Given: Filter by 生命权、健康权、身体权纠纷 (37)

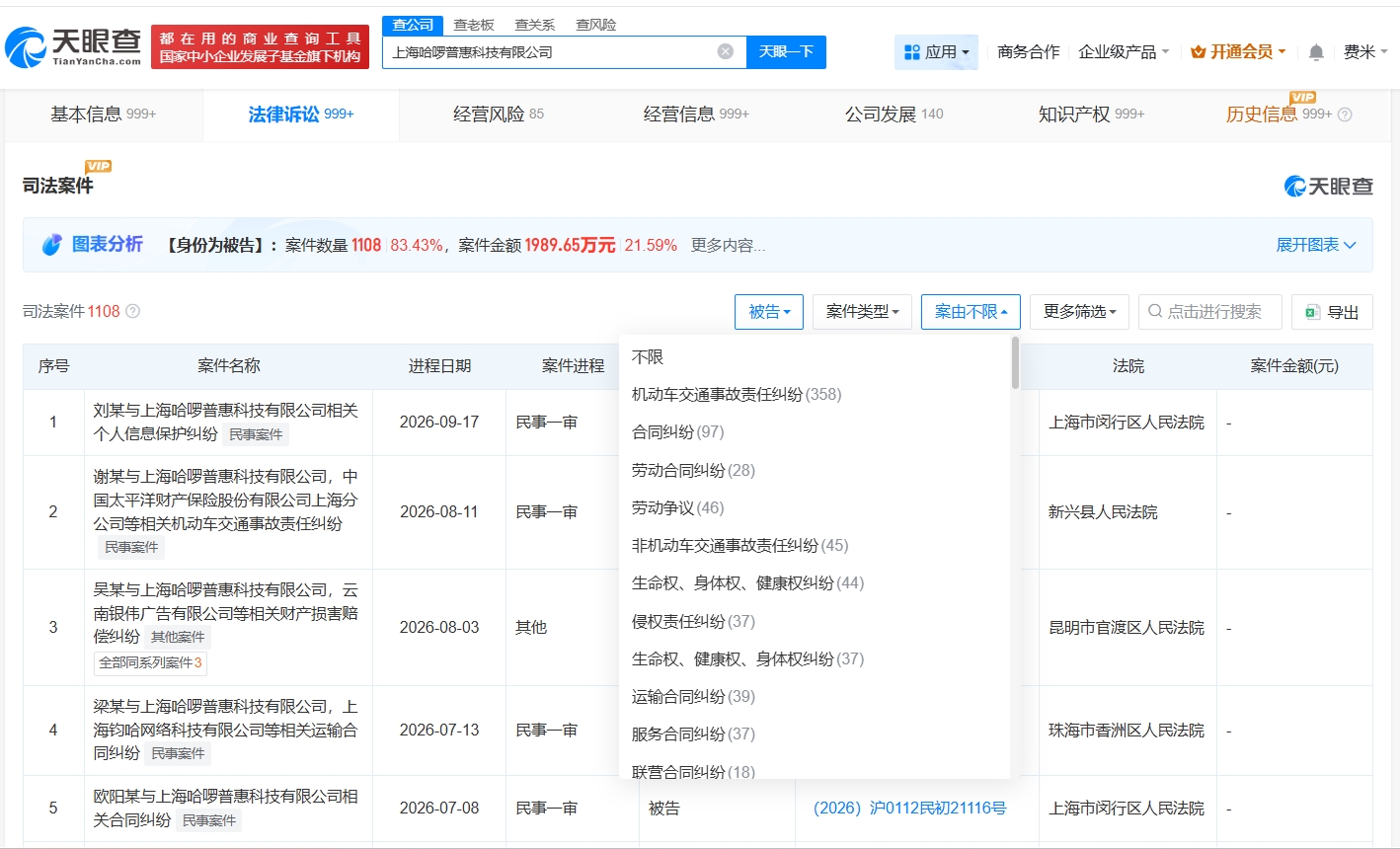Looking at the screenshot, I should click(815, 658).
